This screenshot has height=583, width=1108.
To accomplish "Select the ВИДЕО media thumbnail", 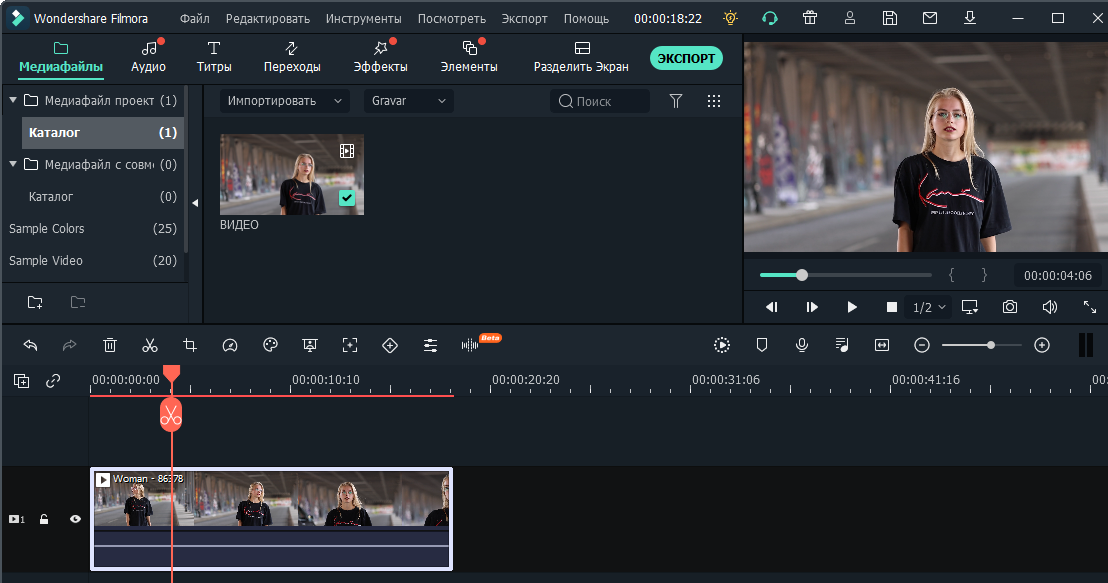I will [x=292, y=175].
